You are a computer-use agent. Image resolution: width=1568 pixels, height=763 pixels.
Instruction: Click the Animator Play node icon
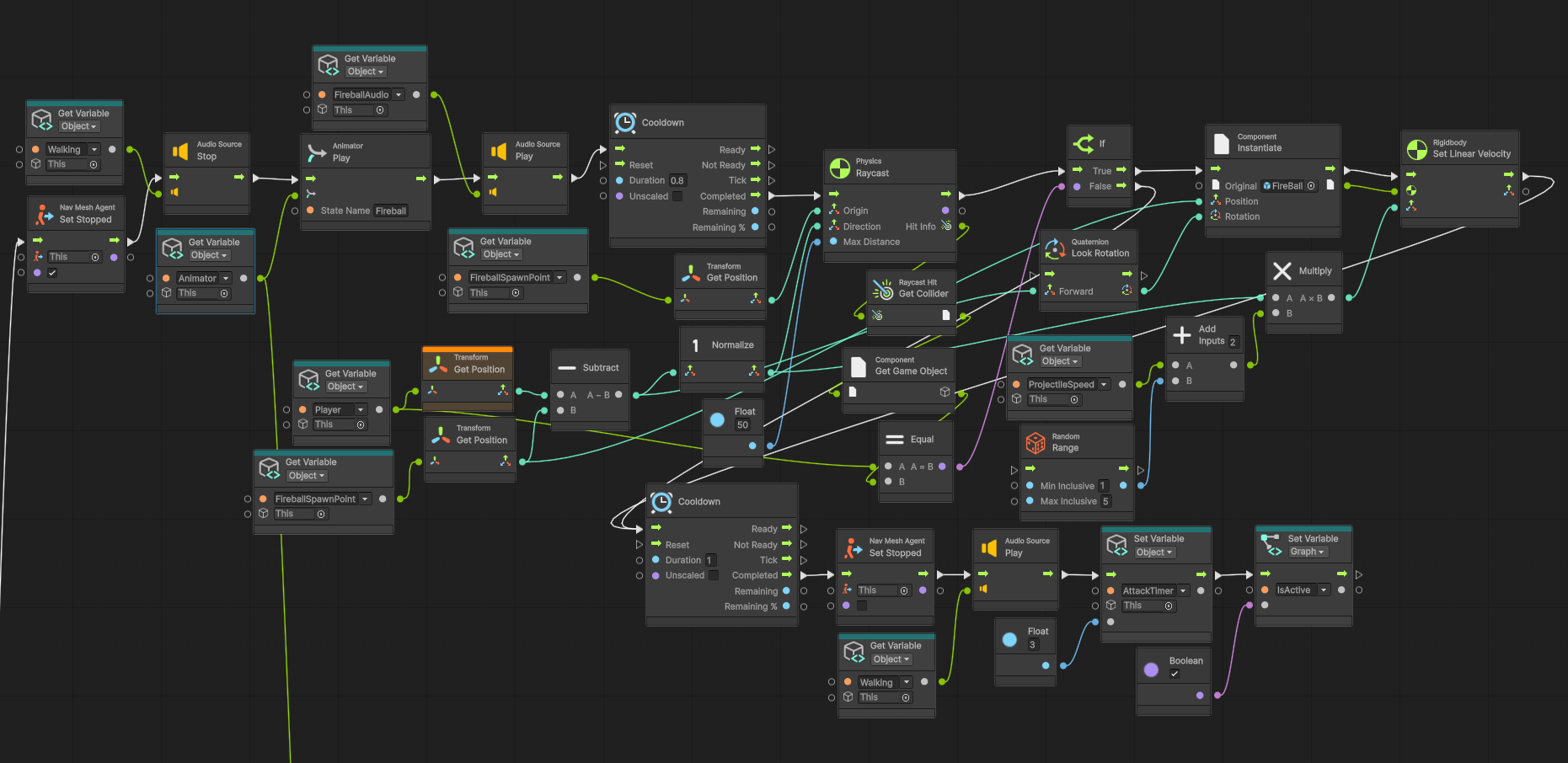317,152
